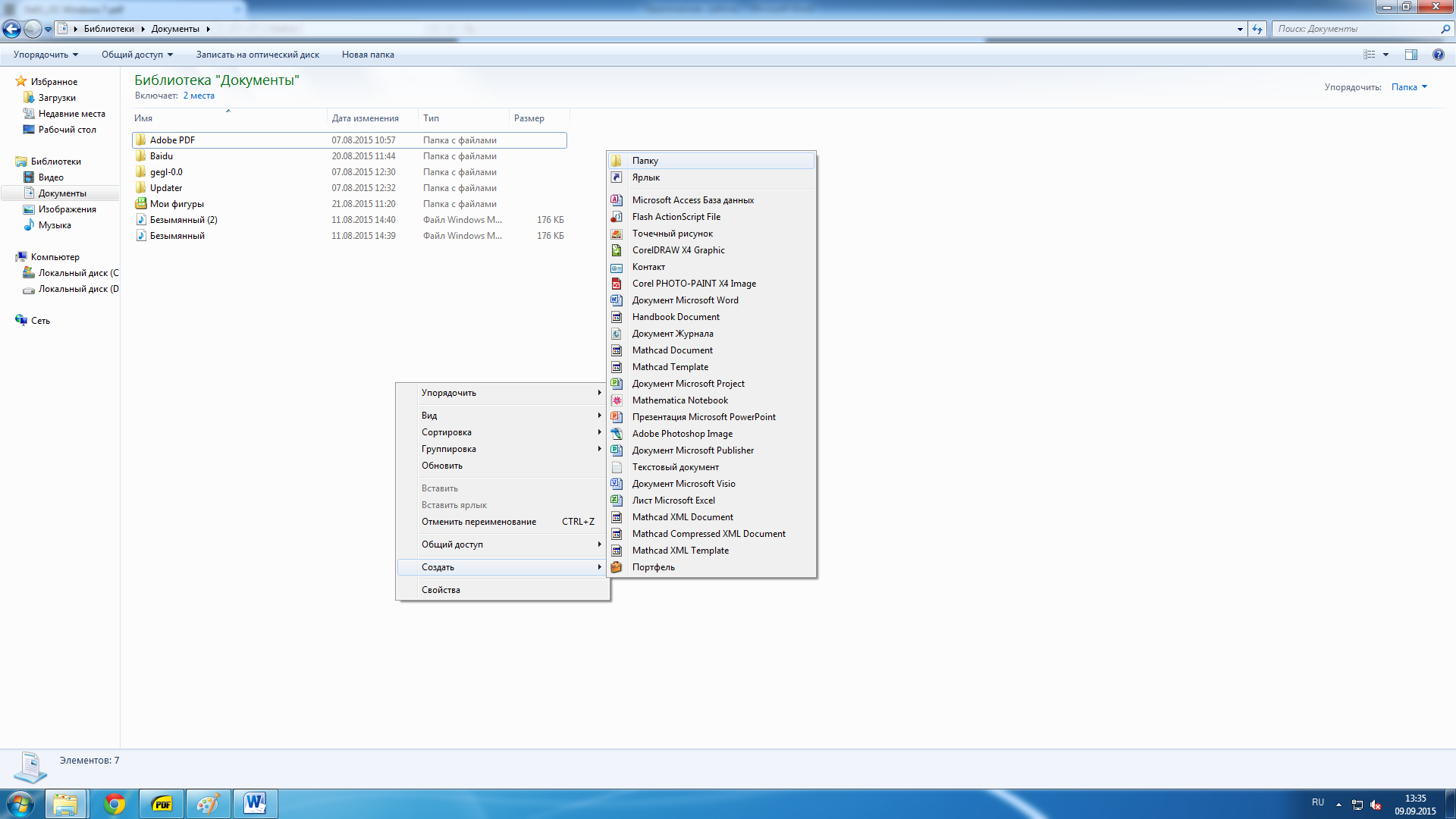The image size is (1456, 819).
Task: Select Папку in the Создать submenu
Action: click(711, 161)
